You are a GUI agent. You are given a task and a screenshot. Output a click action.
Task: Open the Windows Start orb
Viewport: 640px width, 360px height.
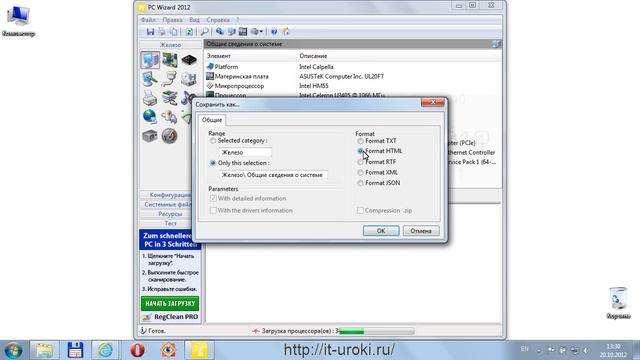[x=13, y=351]
